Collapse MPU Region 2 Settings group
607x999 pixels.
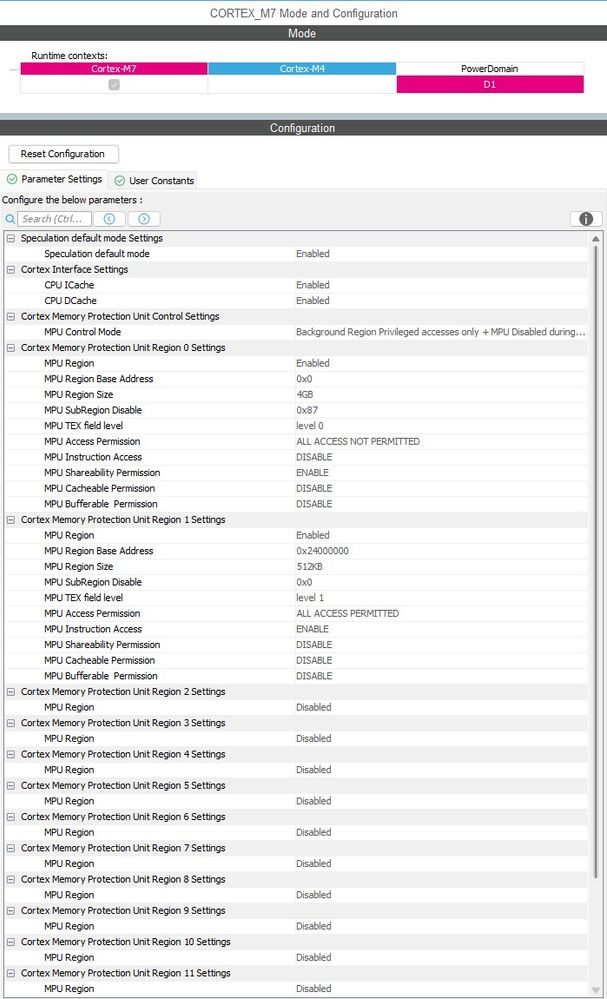click(x=11, y=691)
